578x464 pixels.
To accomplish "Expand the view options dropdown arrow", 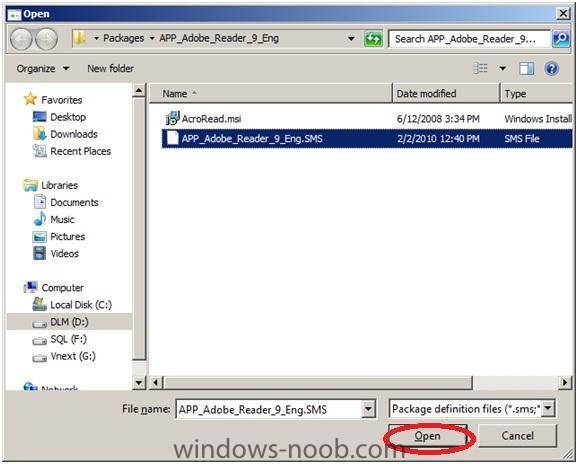I will (502, 68).
